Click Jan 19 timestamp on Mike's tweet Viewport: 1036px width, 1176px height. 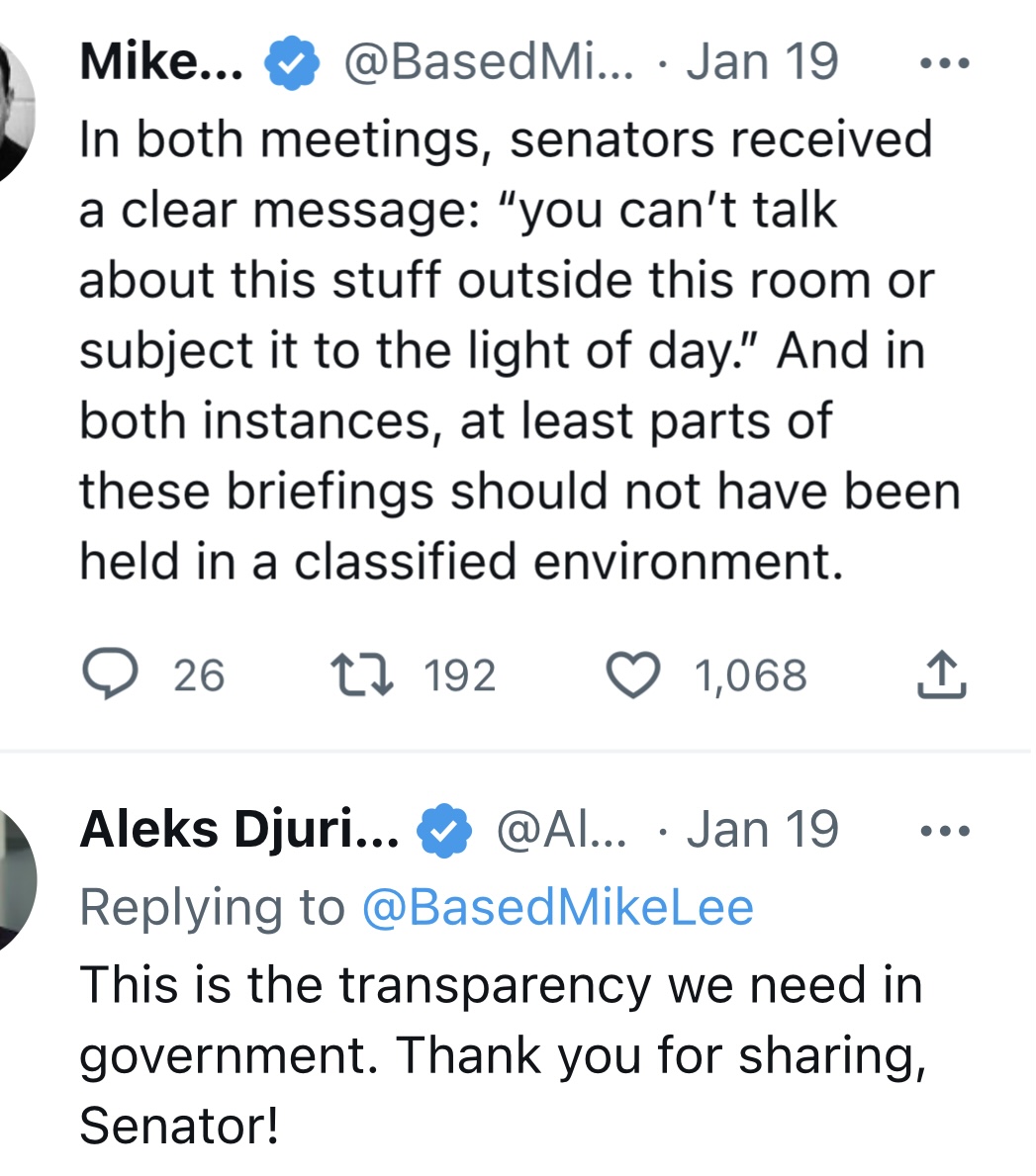(x=762, y=62)
